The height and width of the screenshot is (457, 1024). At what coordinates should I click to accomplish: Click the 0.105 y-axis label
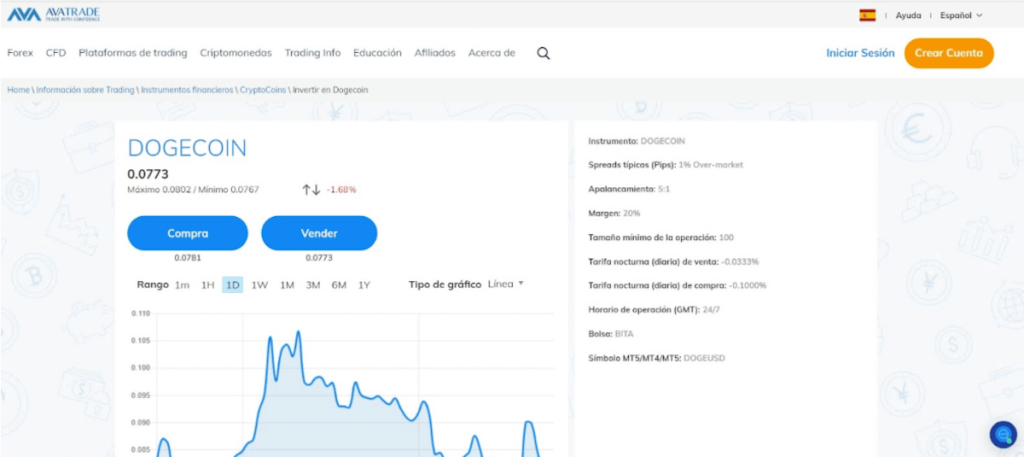pos(141,341)
